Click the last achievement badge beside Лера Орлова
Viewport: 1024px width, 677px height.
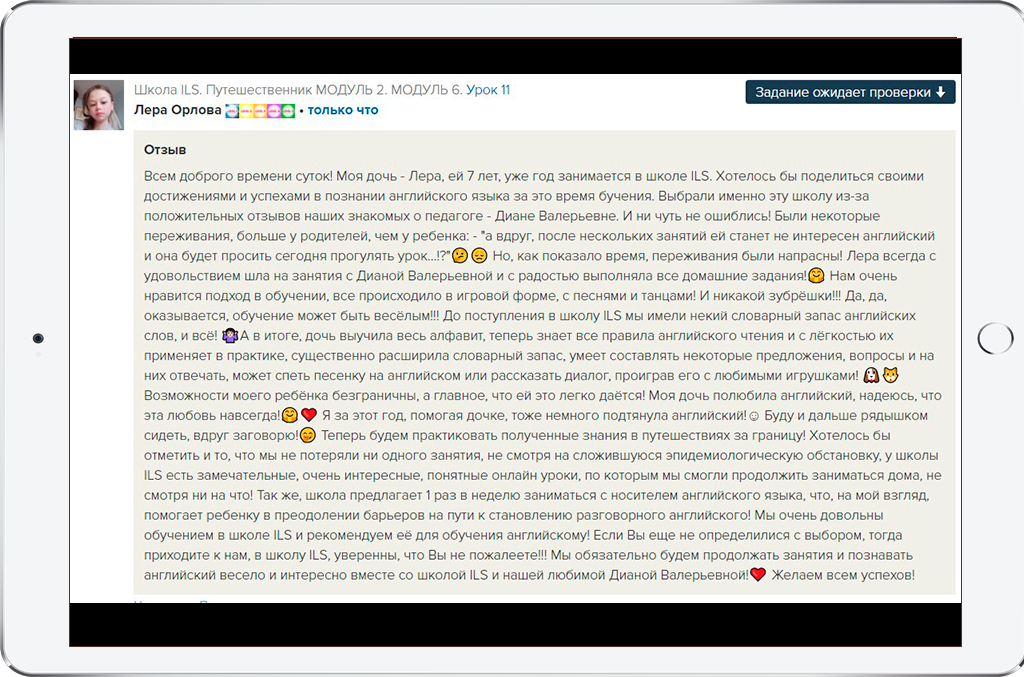click(x=288, y=111)
